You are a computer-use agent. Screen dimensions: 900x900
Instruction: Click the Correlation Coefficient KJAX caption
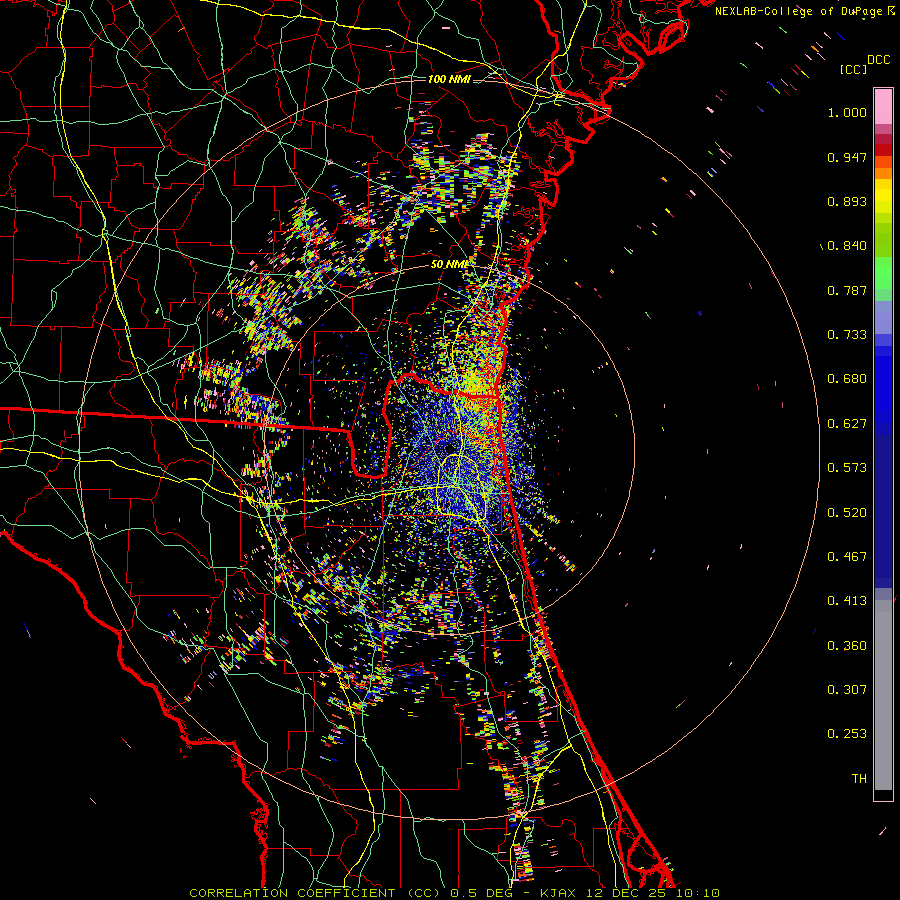454,893
